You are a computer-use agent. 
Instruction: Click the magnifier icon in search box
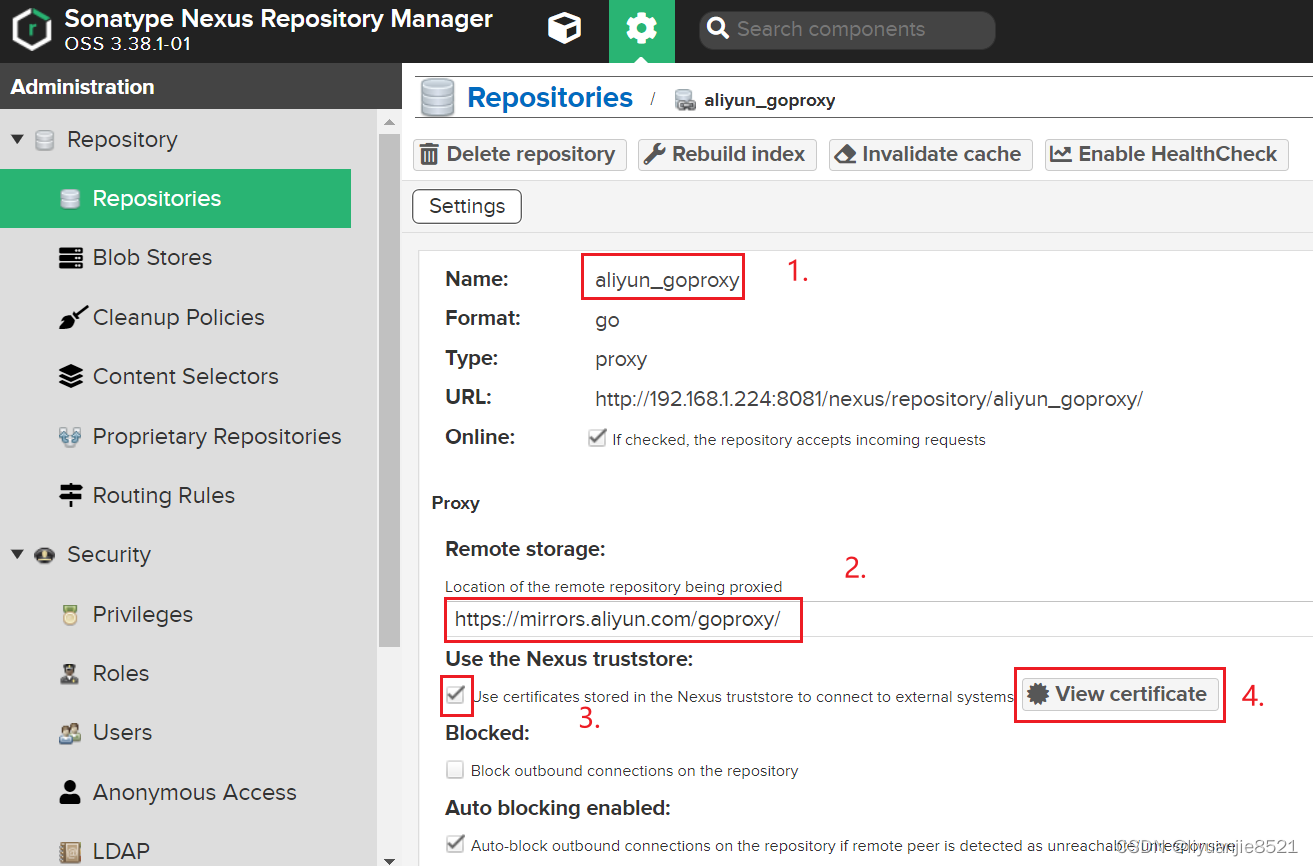pyautogui.click(x=717, y=29)
